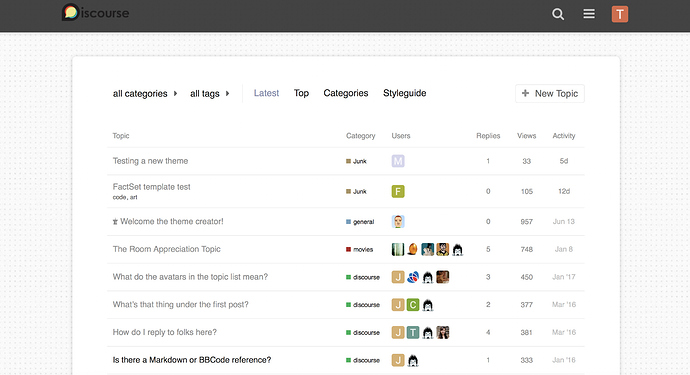
Task: Open the search magnifier icon
Action: 558,14
